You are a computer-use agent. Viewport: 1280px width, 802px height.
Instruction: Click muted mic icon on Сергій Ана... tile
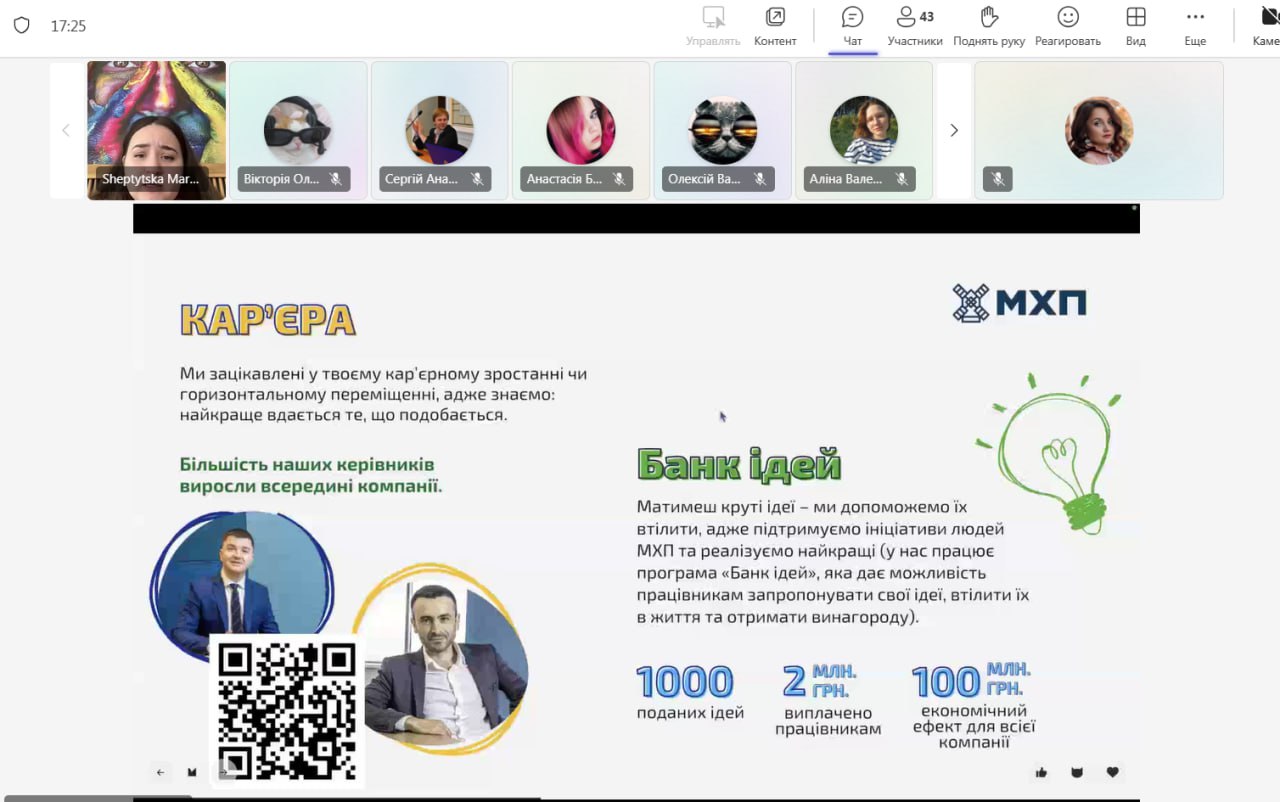click(477, 179)
